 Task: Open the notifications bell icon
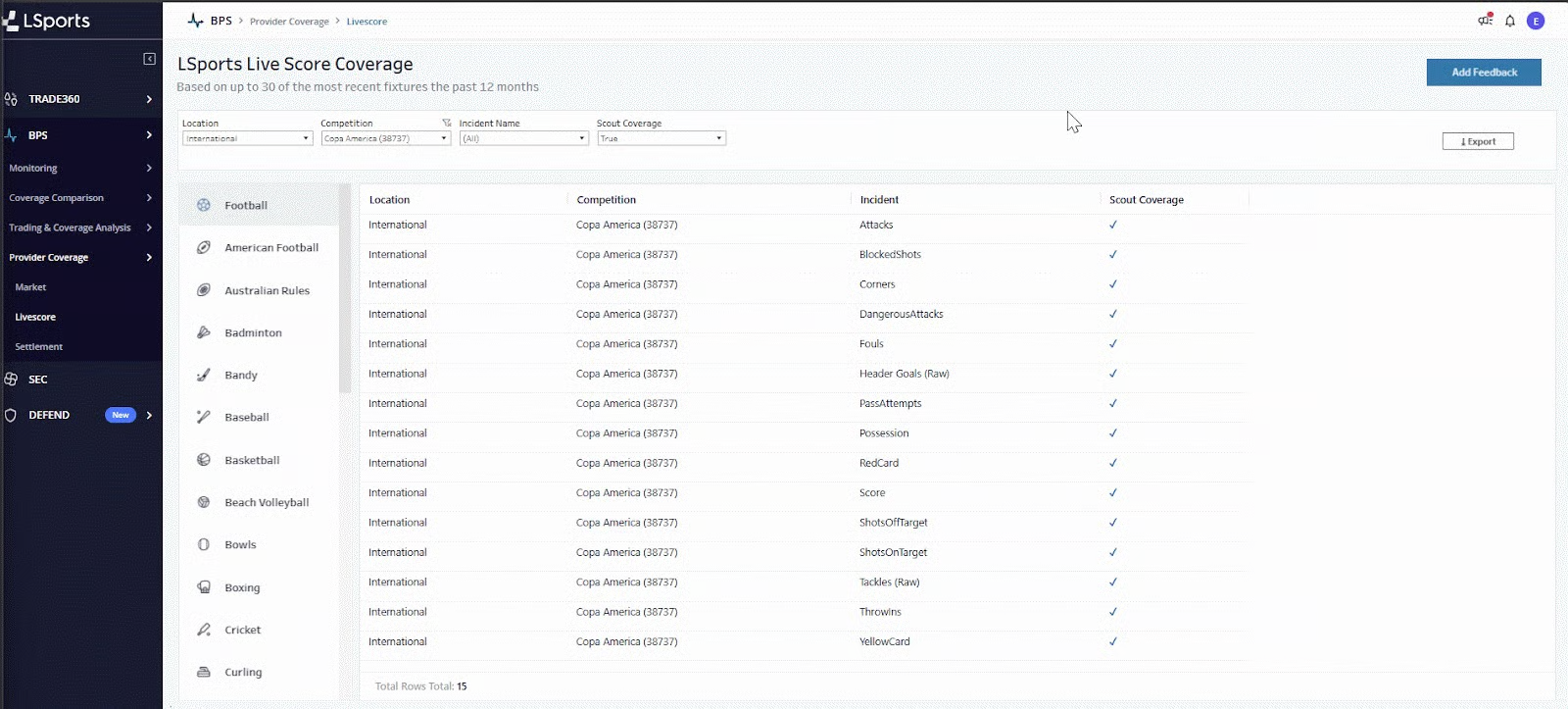tap(1510, 21)
